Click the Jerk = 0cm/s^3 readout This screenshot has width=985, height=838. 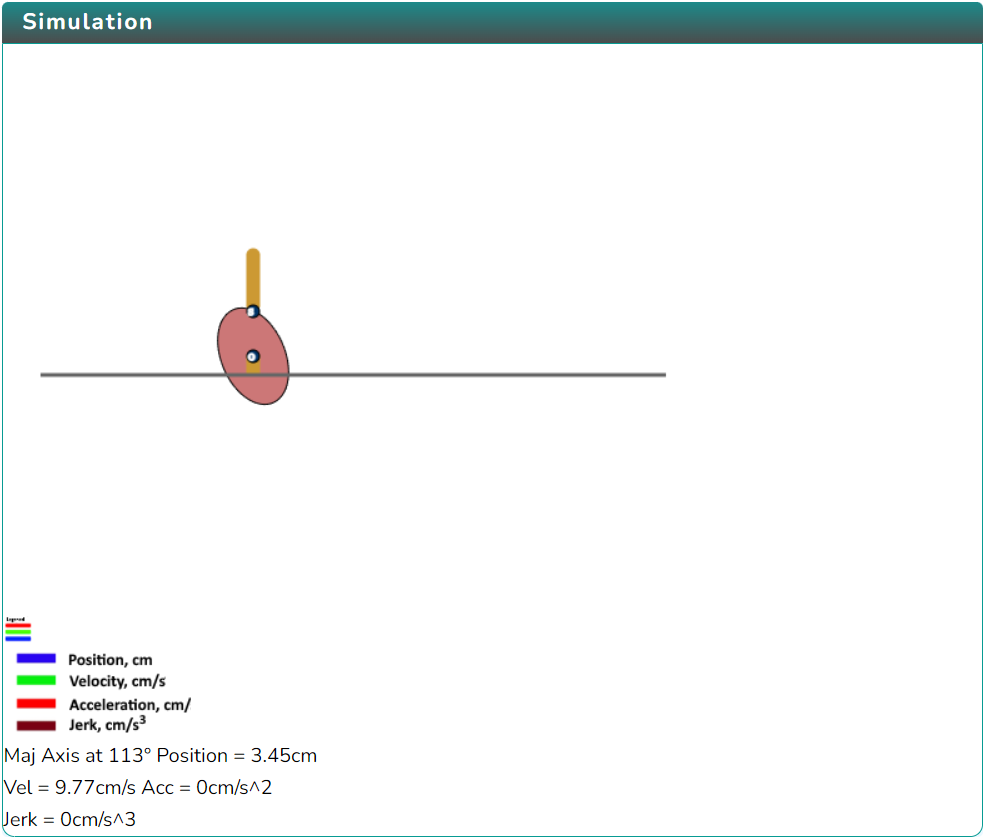(69, 820)
